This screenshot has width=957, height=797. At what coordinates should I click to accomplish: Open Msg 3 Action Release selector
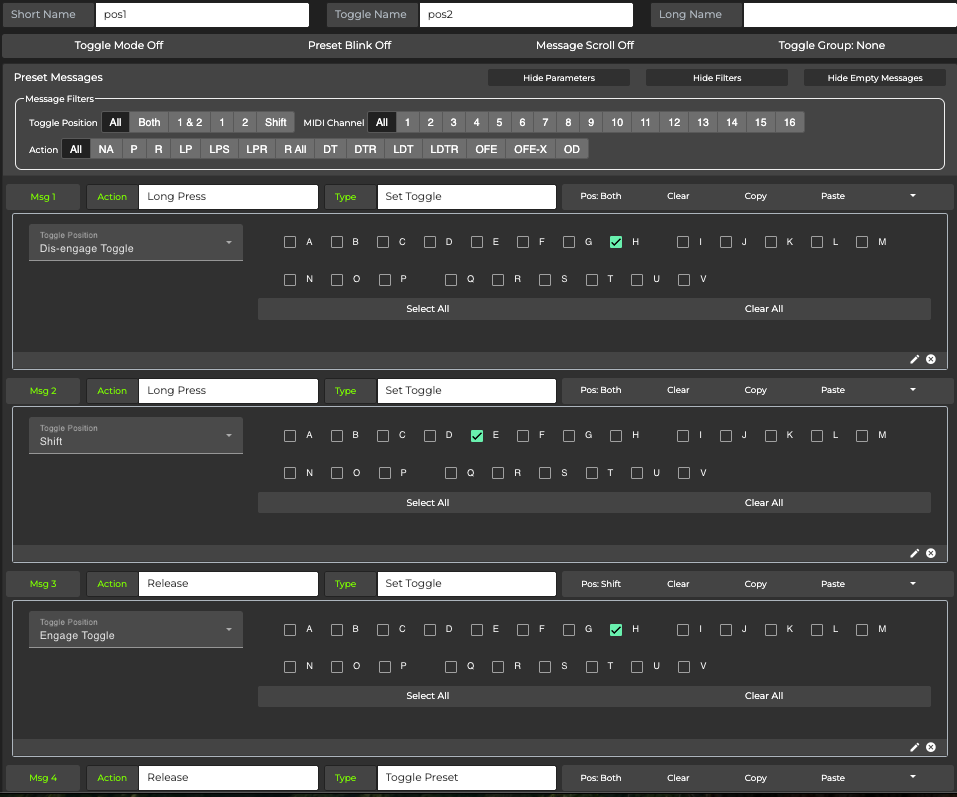click(x=228, y=584)
